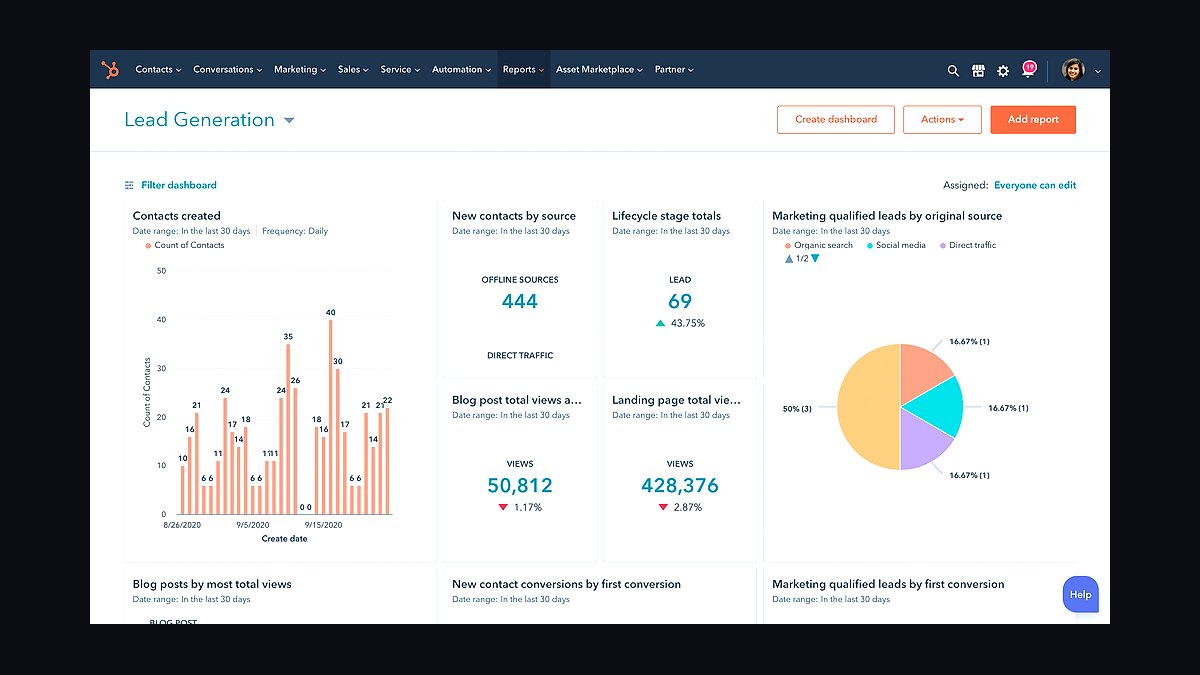Open the Marketing menu
The height and width of the screenshot is (675, 1200).
300,70
